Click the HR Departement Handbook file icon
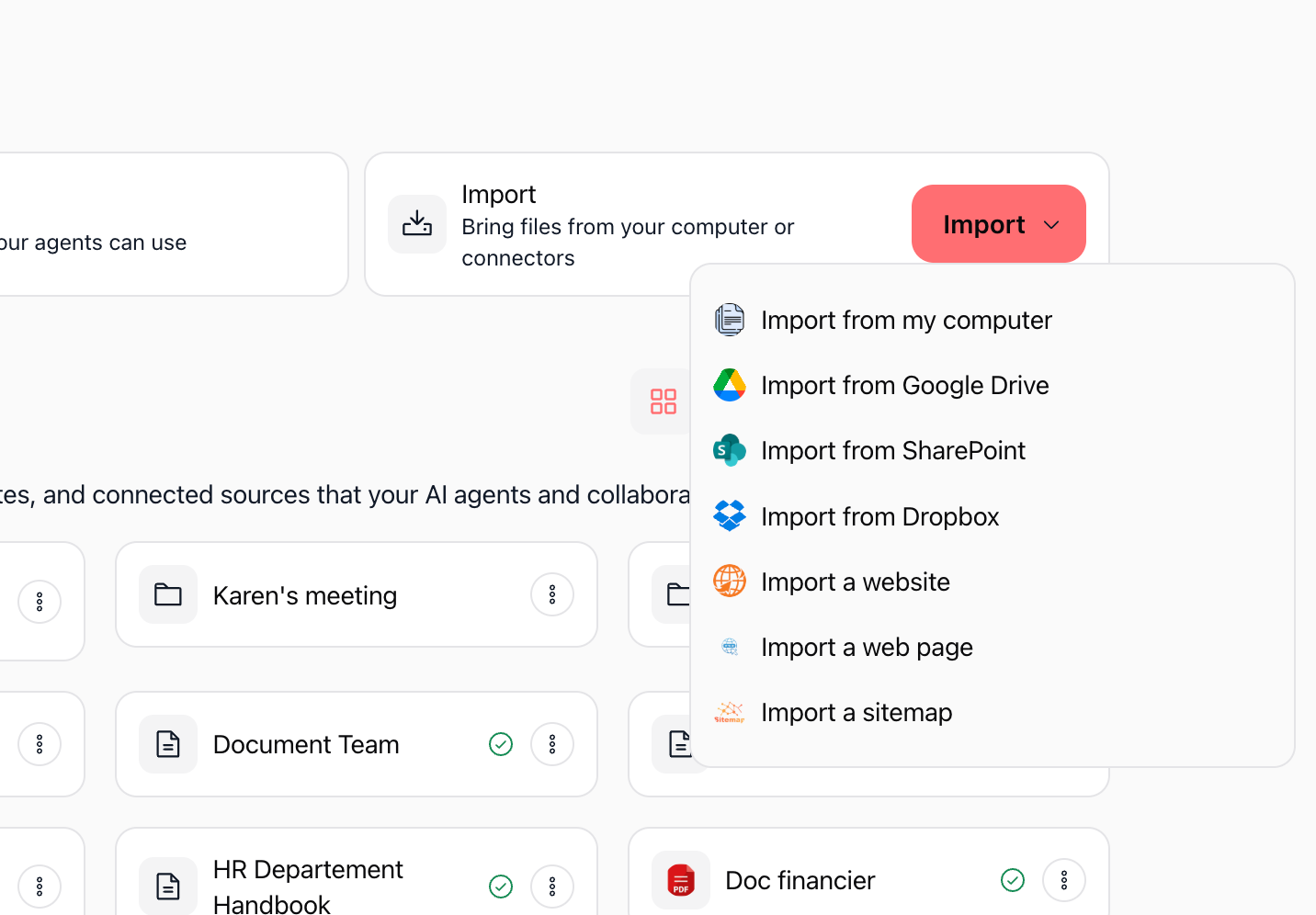Viewport: 1316px width, 915px height. click(168, 887)
